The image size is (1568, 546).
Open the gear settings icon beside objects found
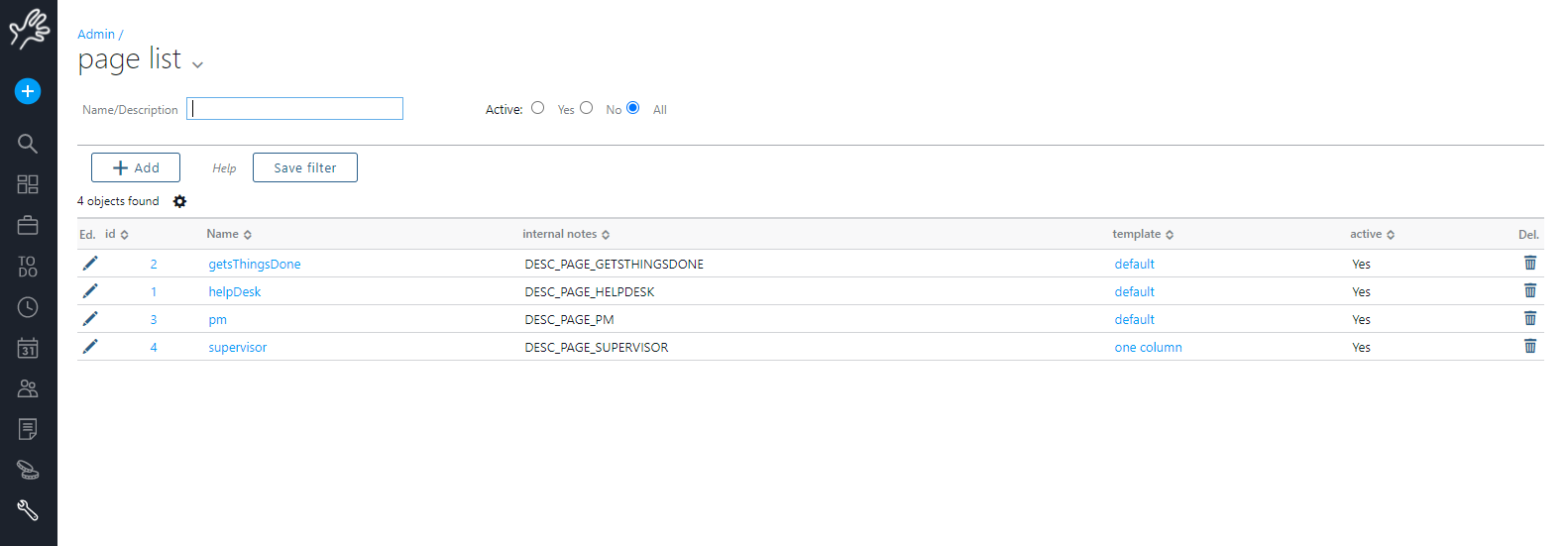click(179, 201)
